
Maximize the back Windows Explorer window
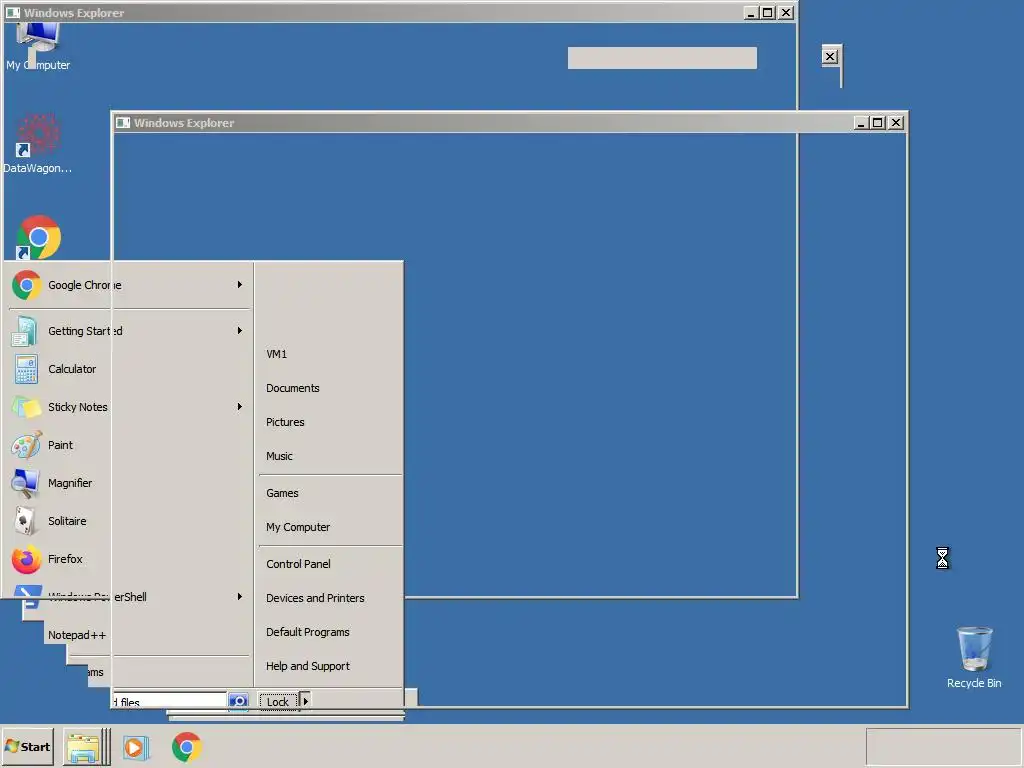click(768, 12)
